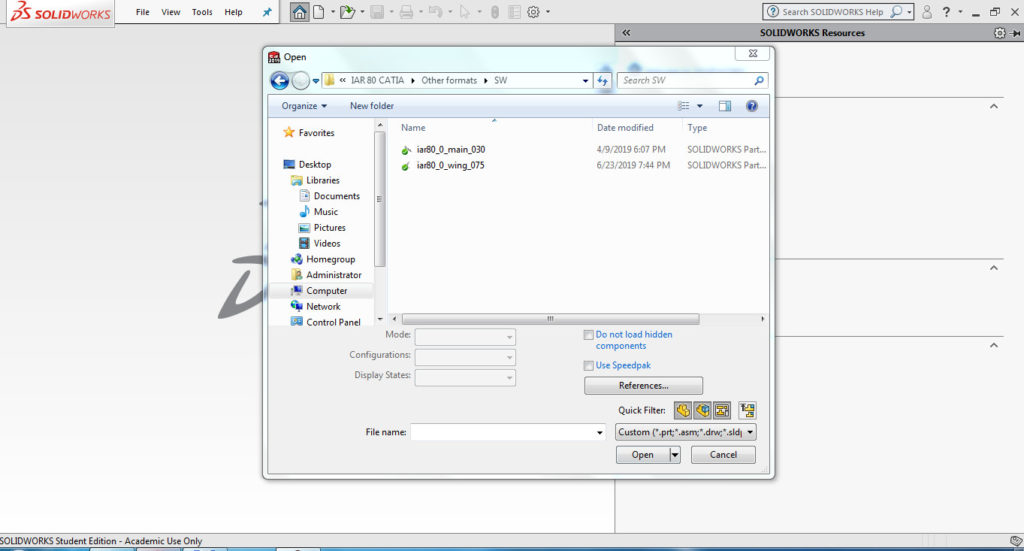
Task: Select Desktop in the navigation pane
Action: (315, 165)
